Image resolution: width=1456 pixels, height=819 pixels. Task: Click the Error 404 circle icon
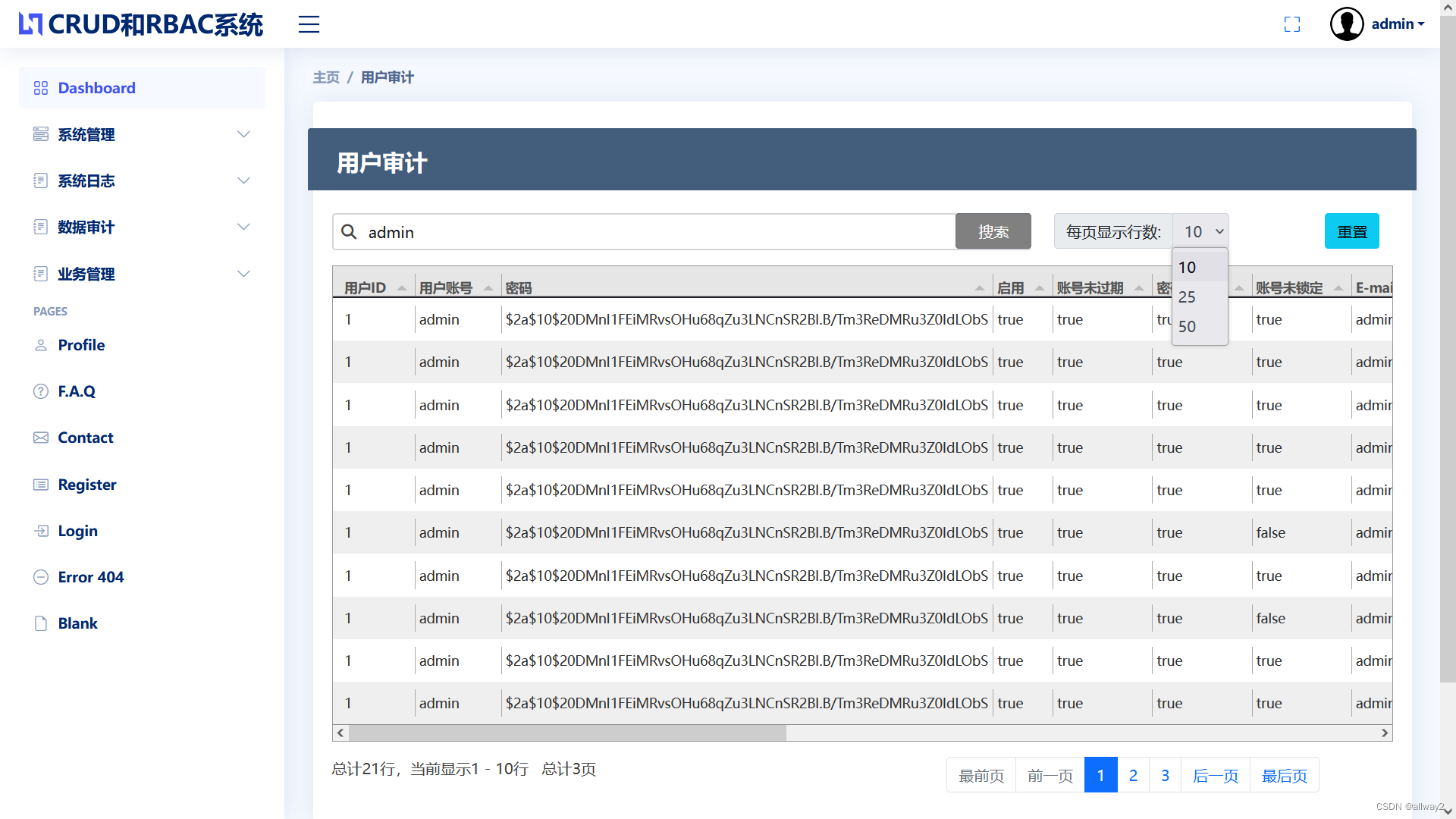coord(40,577)
